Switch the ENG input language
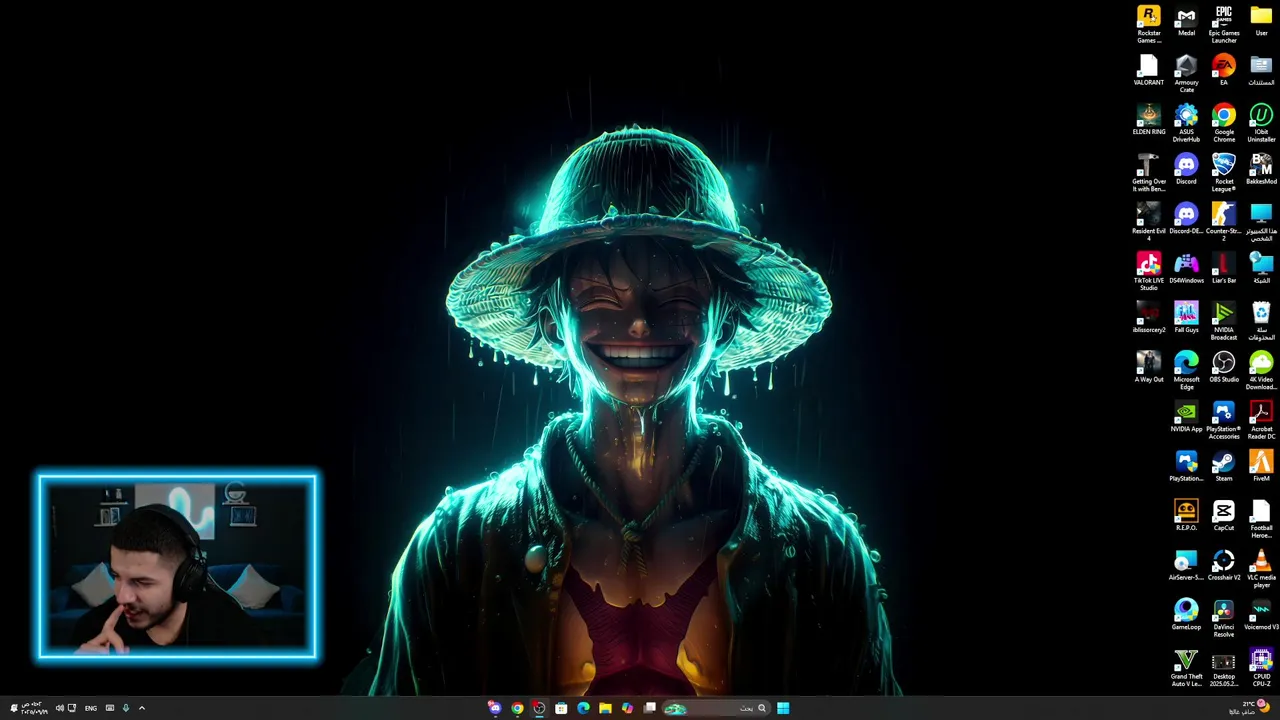The height and width of the screenshot is (720, 1280). (x=91, y=708)
